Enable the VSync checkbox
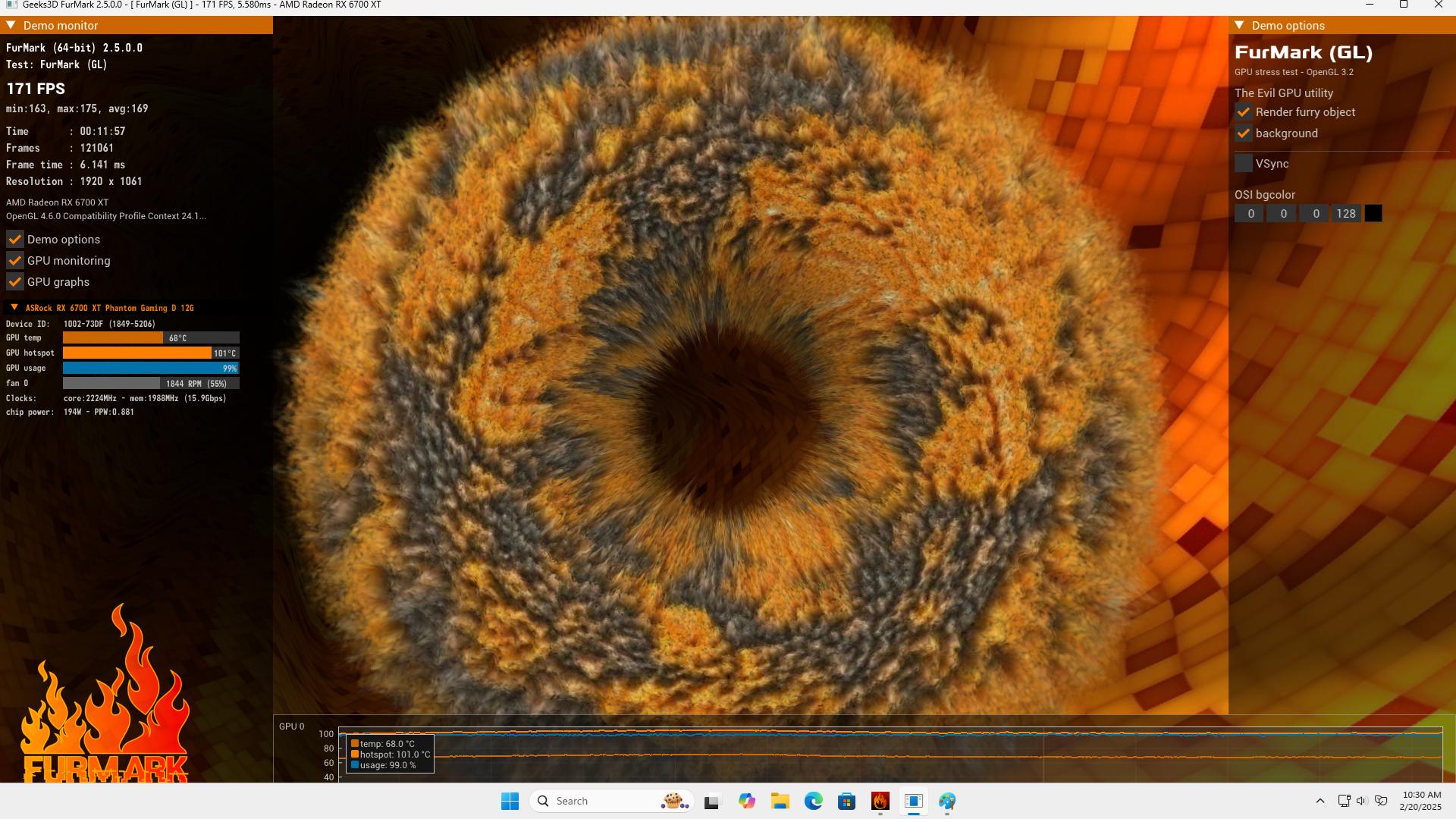Viewport: 1456px width, 819px height. pos(1244,163)
